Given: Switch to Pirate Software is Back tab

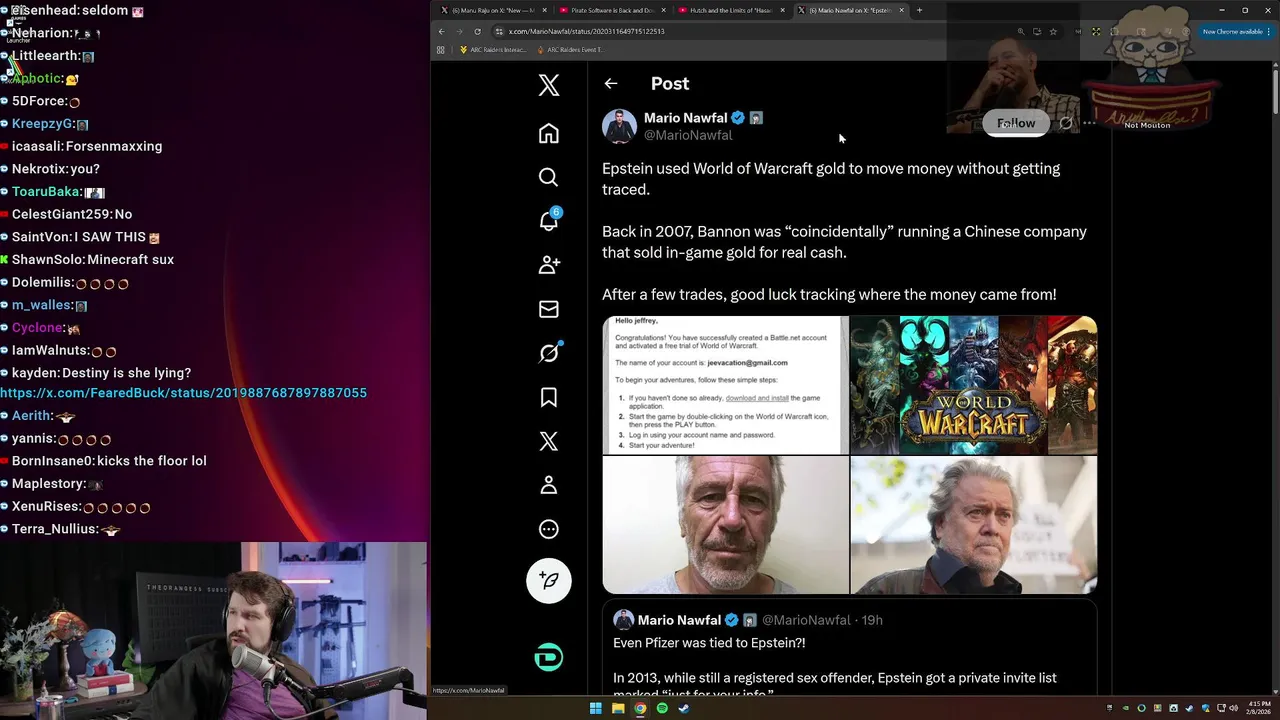Looking at the screenshot, I should tap(612, 10).
